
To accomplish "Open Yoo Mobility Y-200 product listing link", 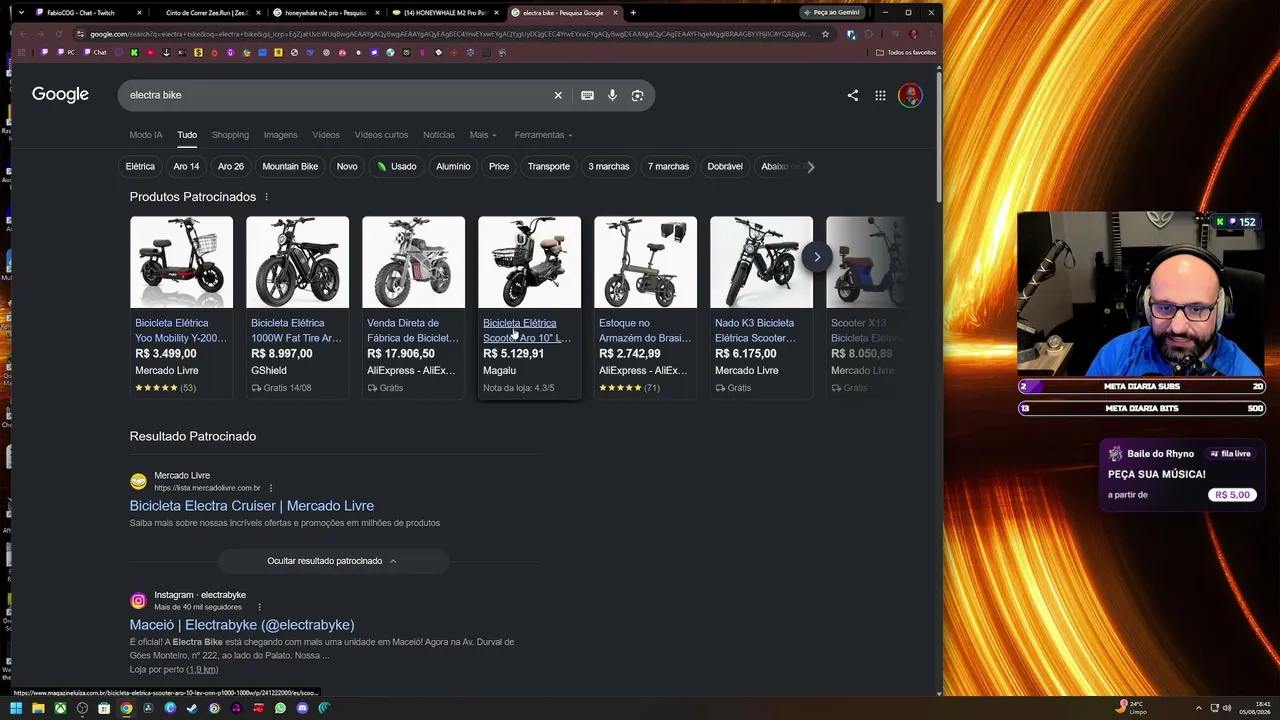I will click(181, 330).
